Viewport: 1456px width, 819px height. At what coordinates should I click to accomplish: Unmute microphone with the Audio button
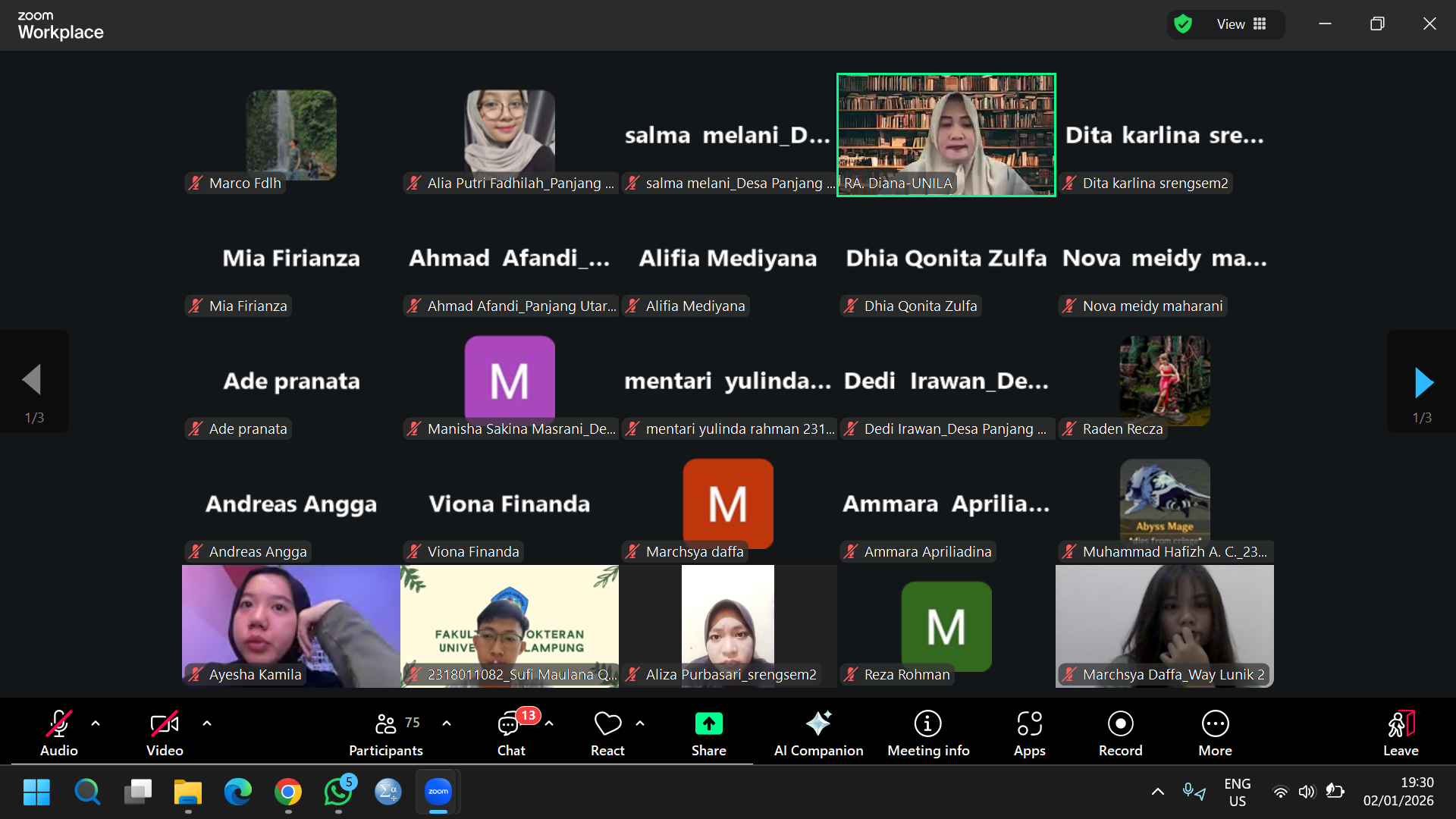(x=59, y=733)
